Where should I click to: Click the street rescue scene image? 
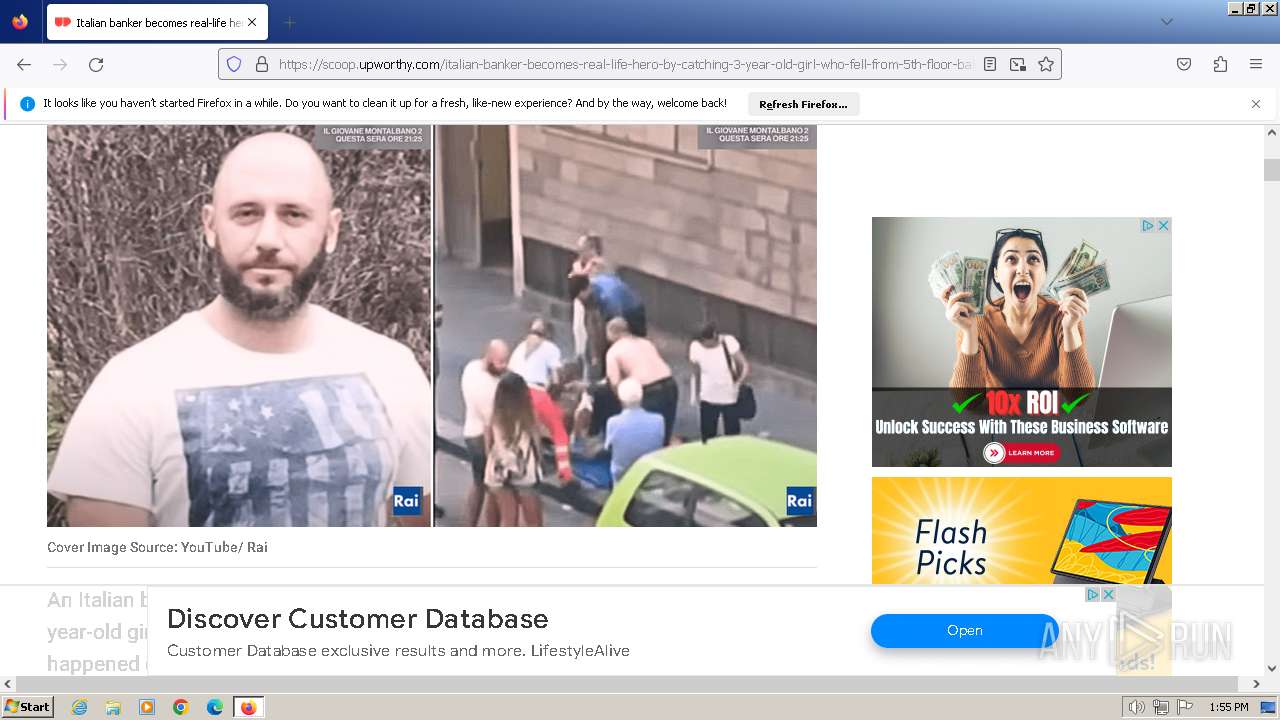tap(626, 326)
